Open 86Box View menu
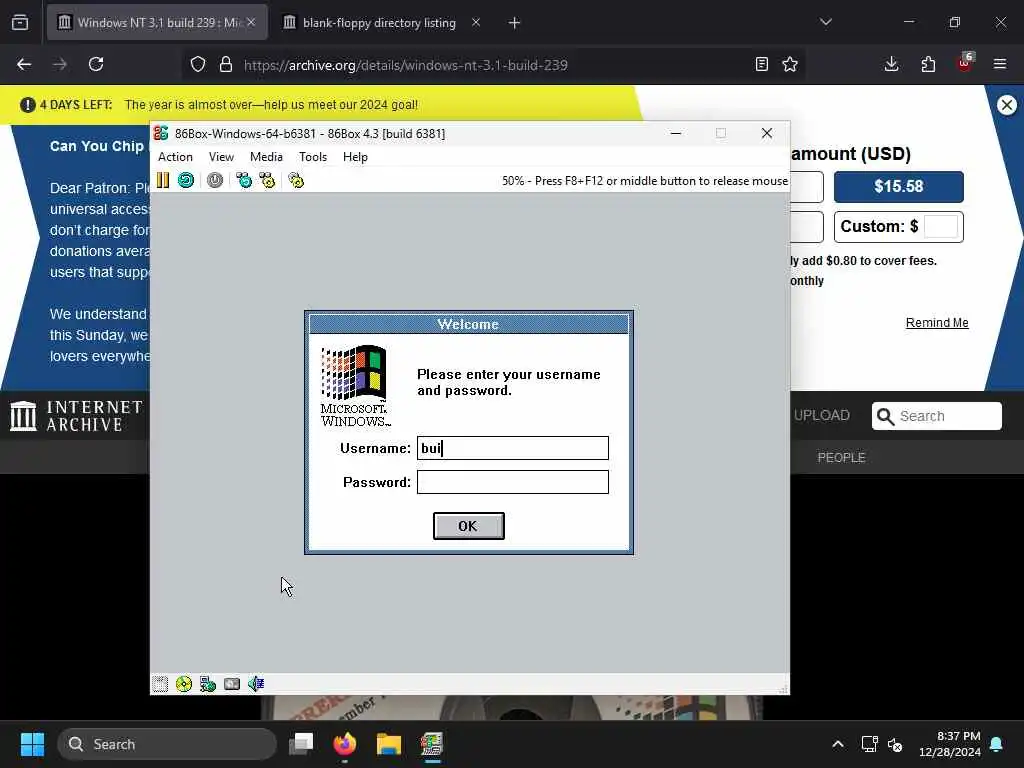Image resolution: width=1024 pixels, height=768 pixels. click(x=221, y=157)
